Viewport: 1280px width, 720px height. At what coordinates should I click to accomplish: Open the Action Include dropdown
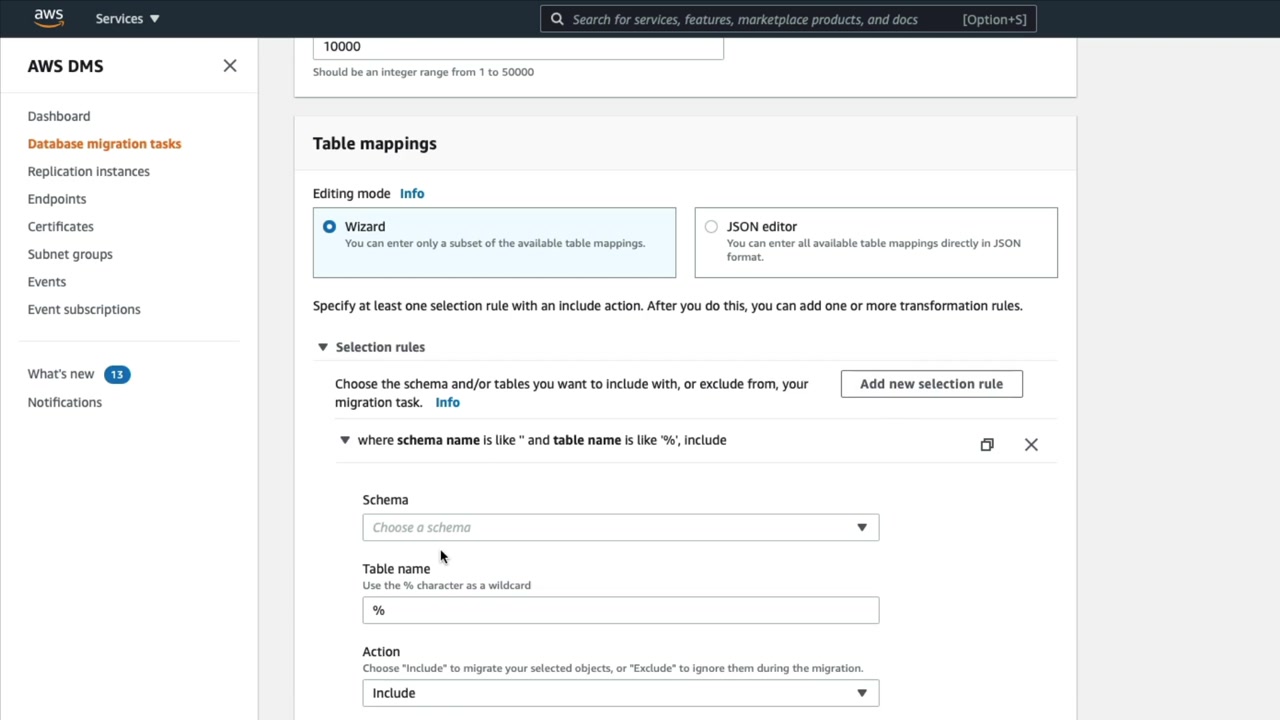620,693
